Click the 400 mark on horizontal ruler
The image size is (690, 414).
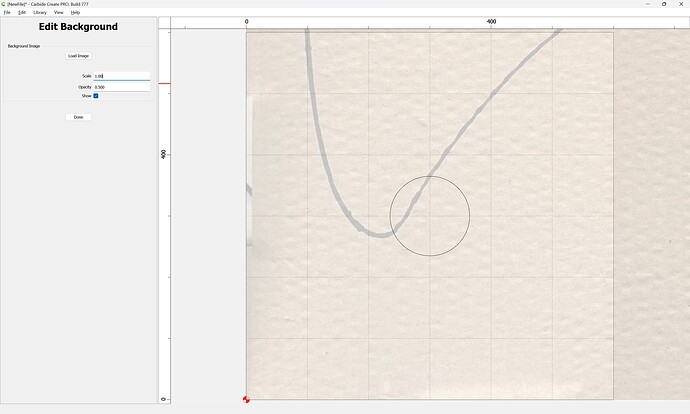491,21
